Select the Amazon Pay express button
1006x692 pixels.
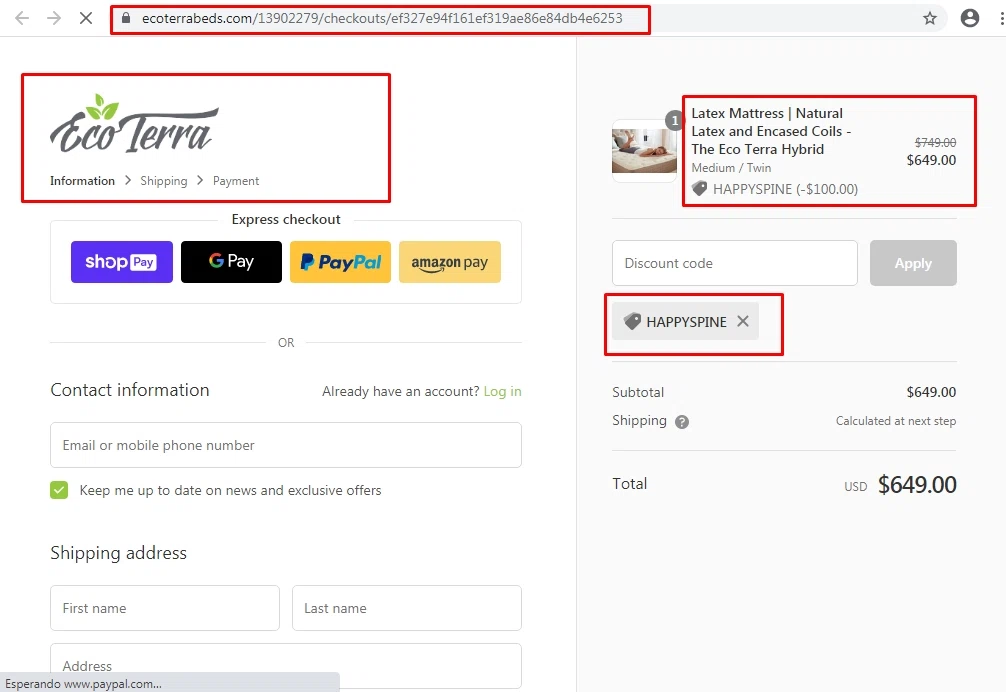click(x=450, y=262)
